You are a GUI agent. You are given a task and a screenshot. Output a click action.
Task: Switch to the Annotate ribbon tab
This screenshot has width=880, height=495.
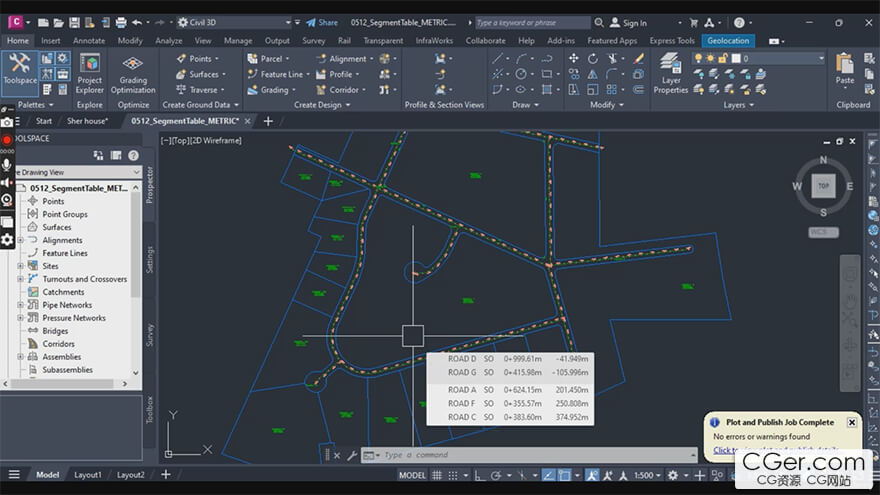point(88,41)
